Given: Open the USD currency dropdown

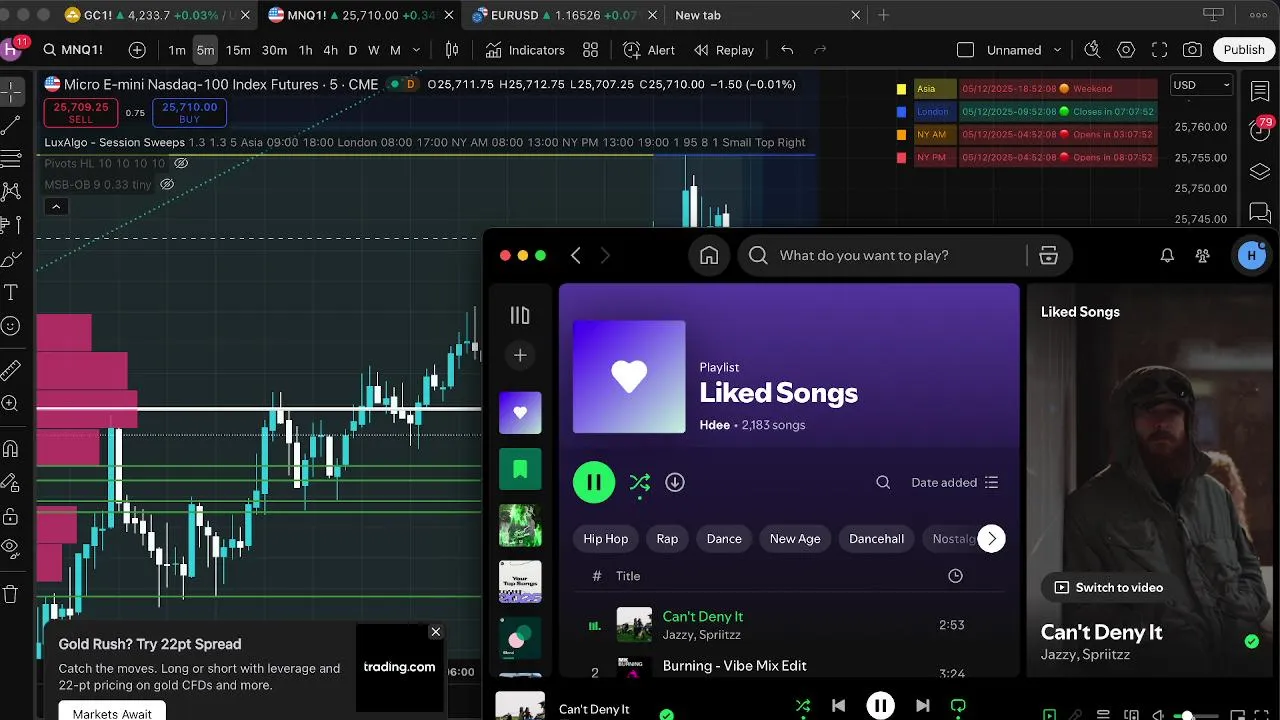Looking at the screenshot, I should (1202, 85).
